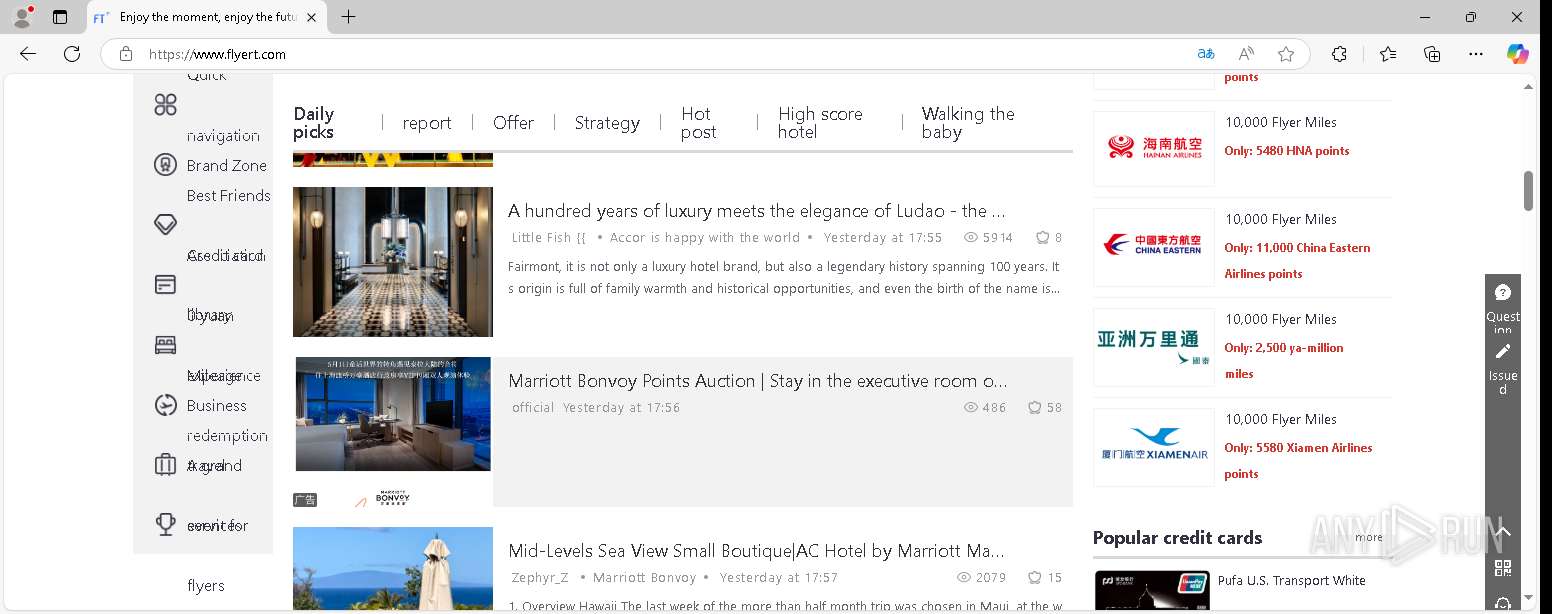Image resolution: width=1552 pixels, height=614 pixels.
Task: Click the back-to-top arrow floating button
Action: tap(1502, 531)
